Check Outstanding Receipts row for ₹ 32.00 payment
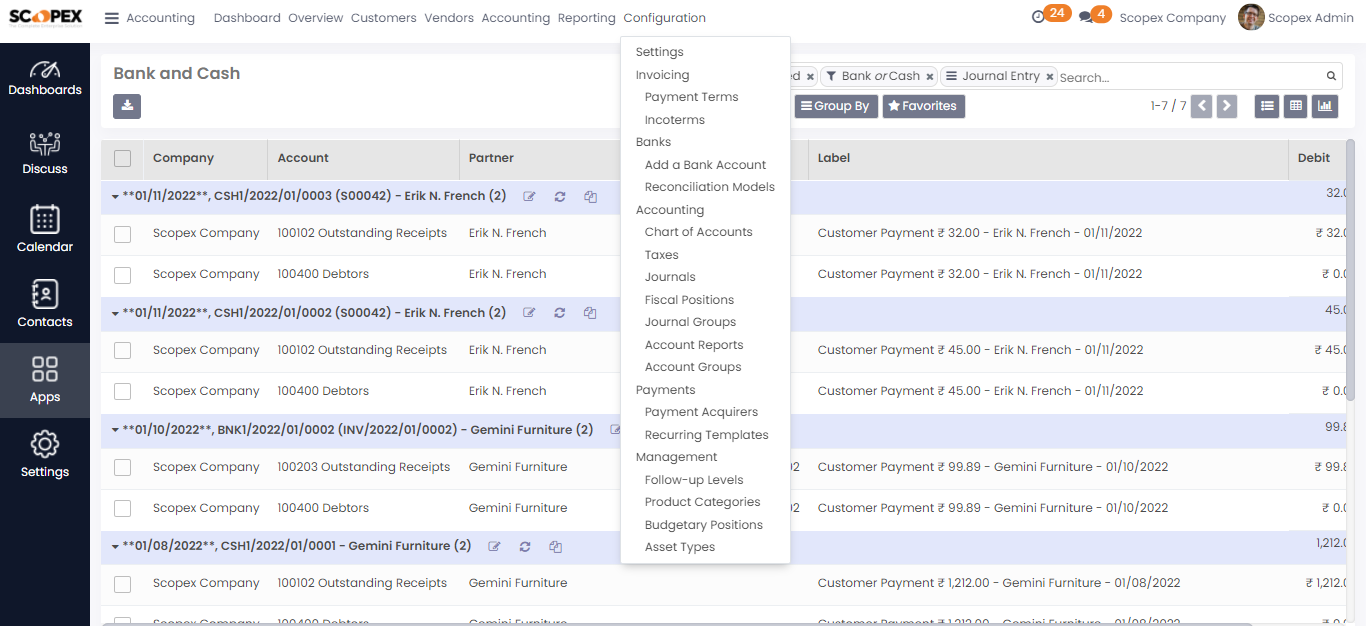This screenshot has width=1366, height=626. [122, 234]
